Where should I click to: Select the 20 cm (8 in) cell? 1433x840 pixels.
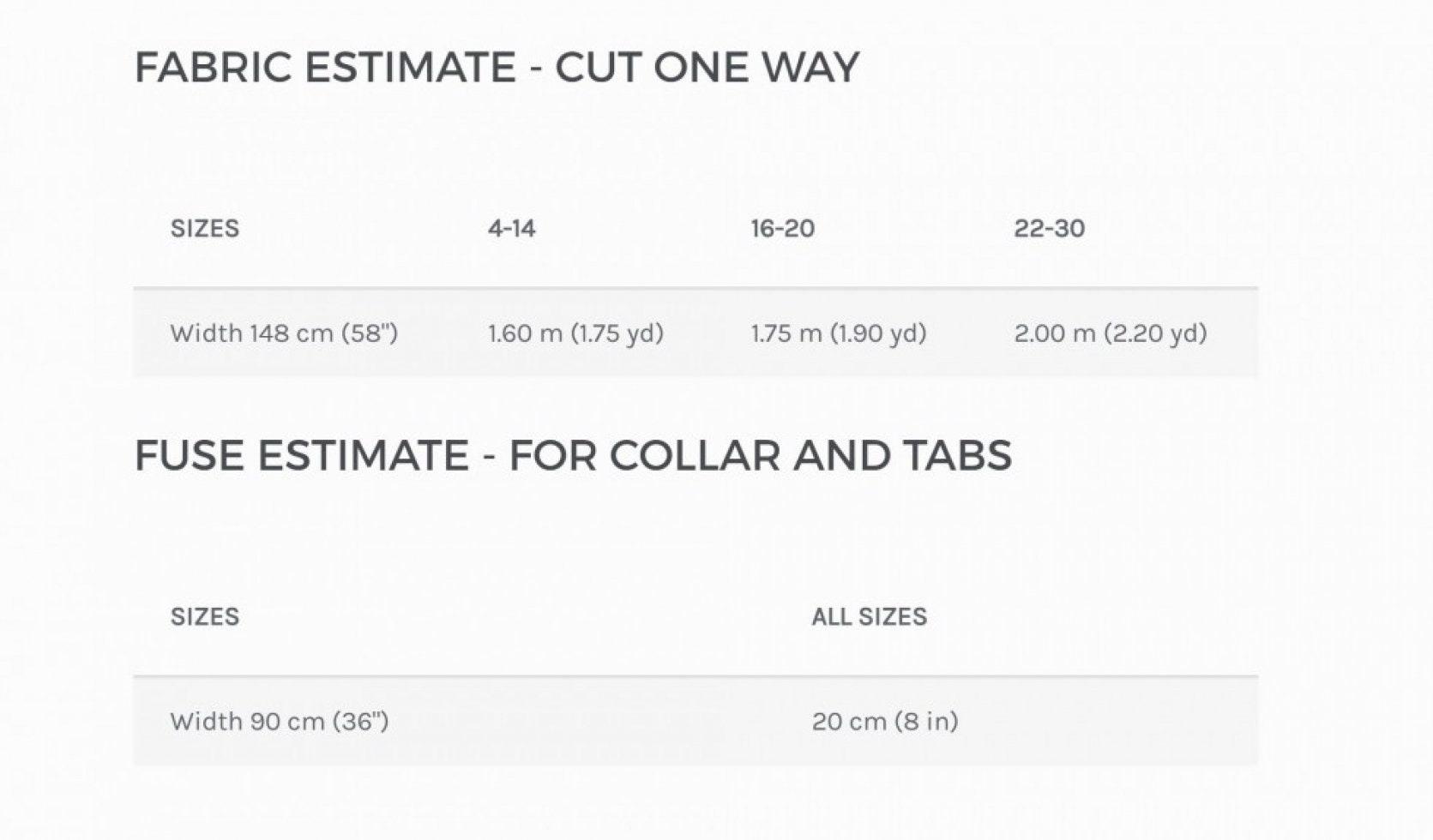click(885, 721)
